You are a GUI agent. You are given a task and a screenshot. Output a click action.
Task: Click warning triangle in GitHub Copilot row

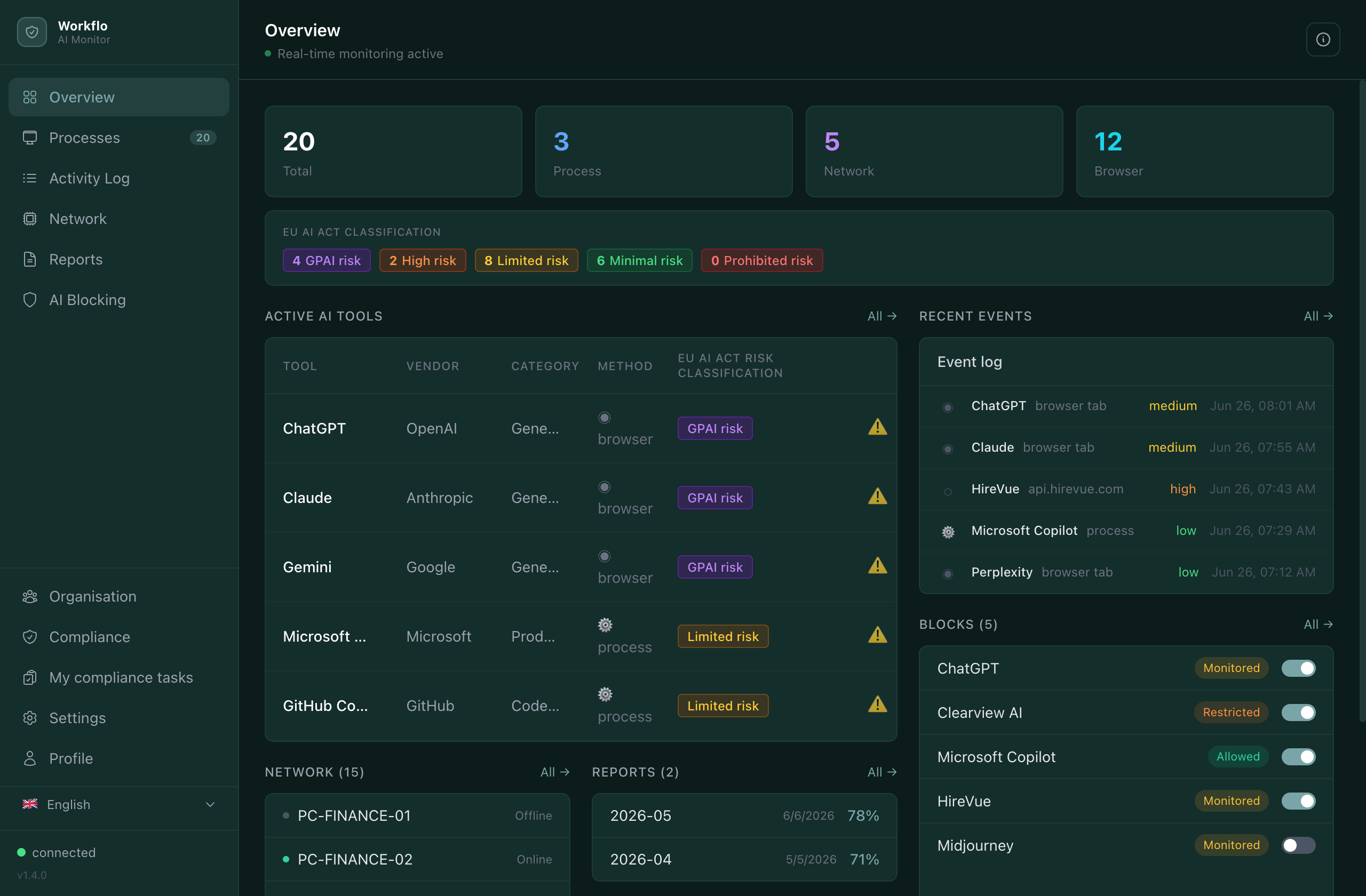point(878,705)
